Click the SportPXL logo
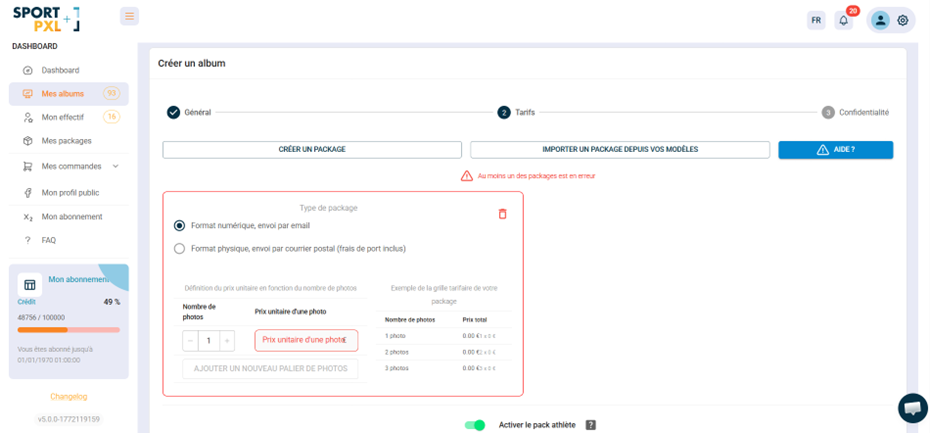This screenshot has width=930, height=433. 46,18
